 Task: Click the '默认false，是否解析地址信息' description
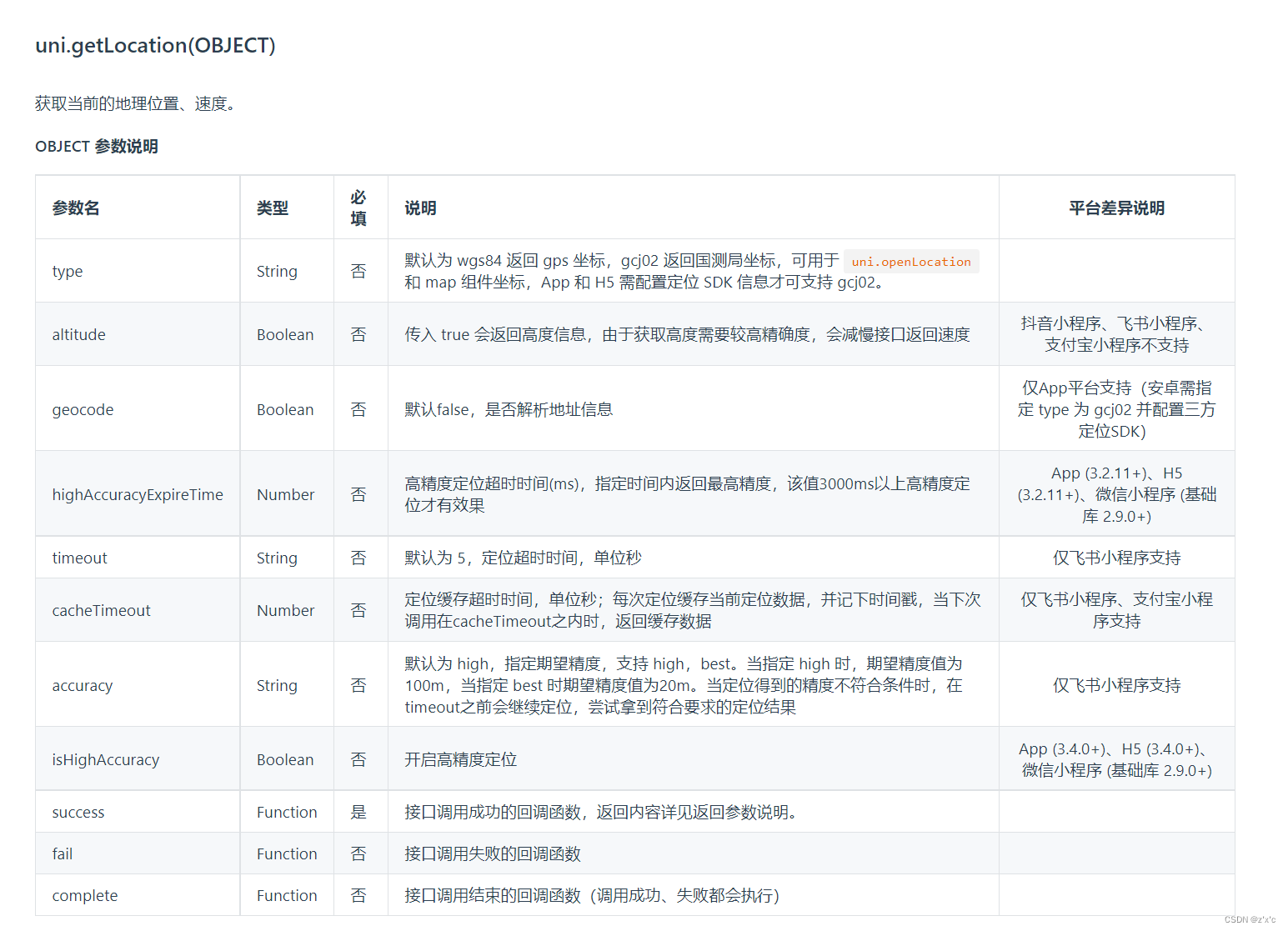pyautogui.click(x=509, y=409)
